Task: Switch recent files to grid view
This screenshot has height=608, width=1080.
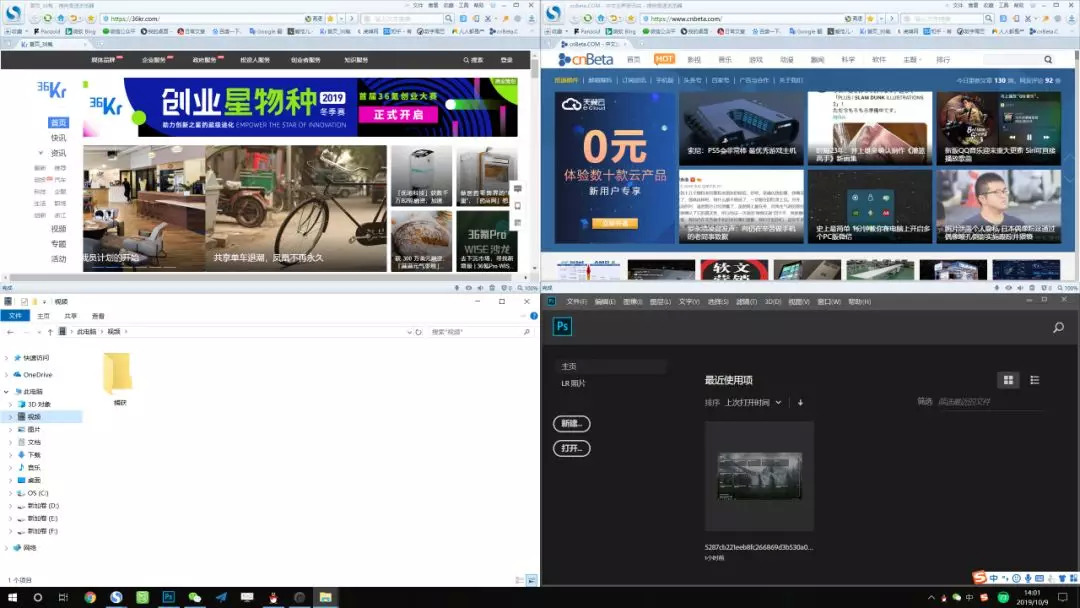Action: [1009, 380]
